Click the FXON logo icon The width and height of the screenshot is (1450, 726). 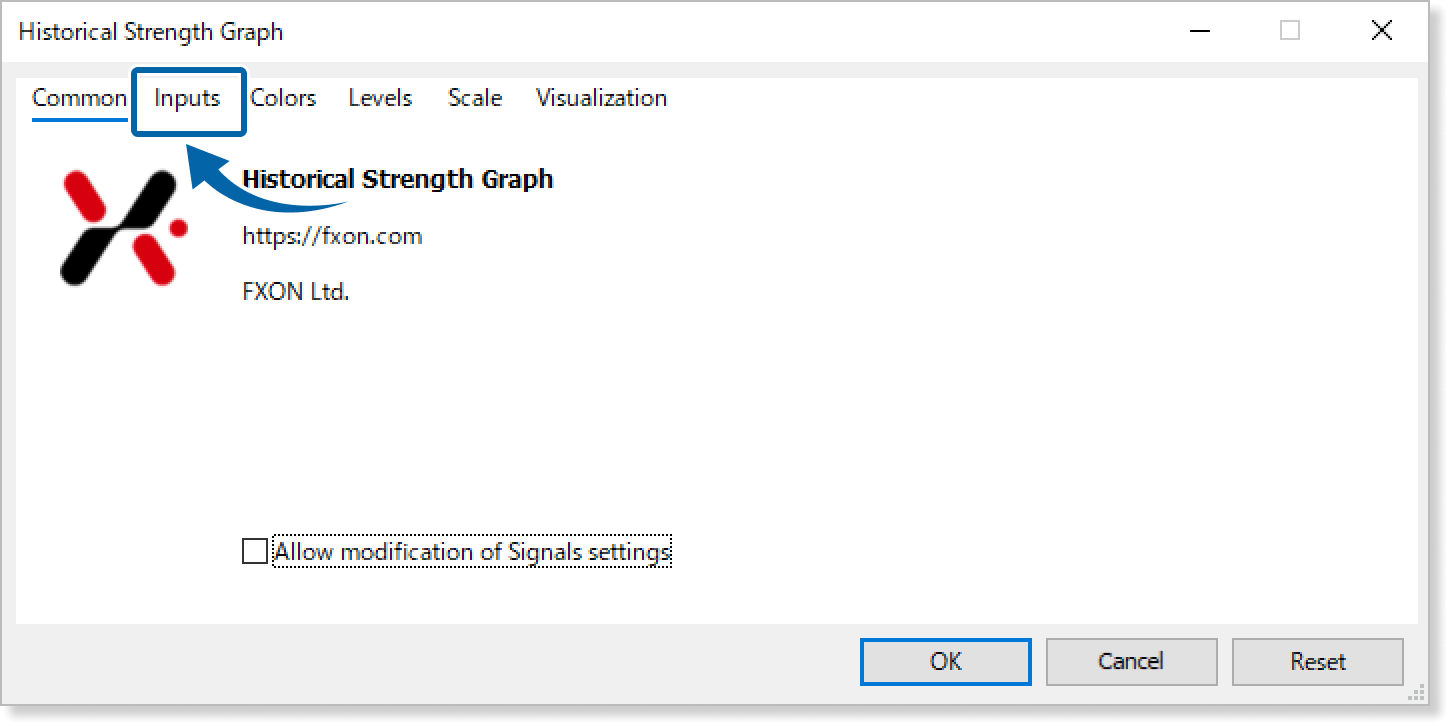pyautogui.click(x=120, y=228)
